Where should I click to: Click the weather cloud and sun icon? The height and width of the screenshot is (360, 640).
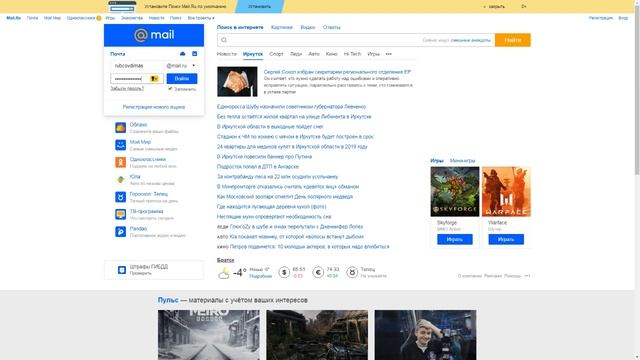[224, 273]
